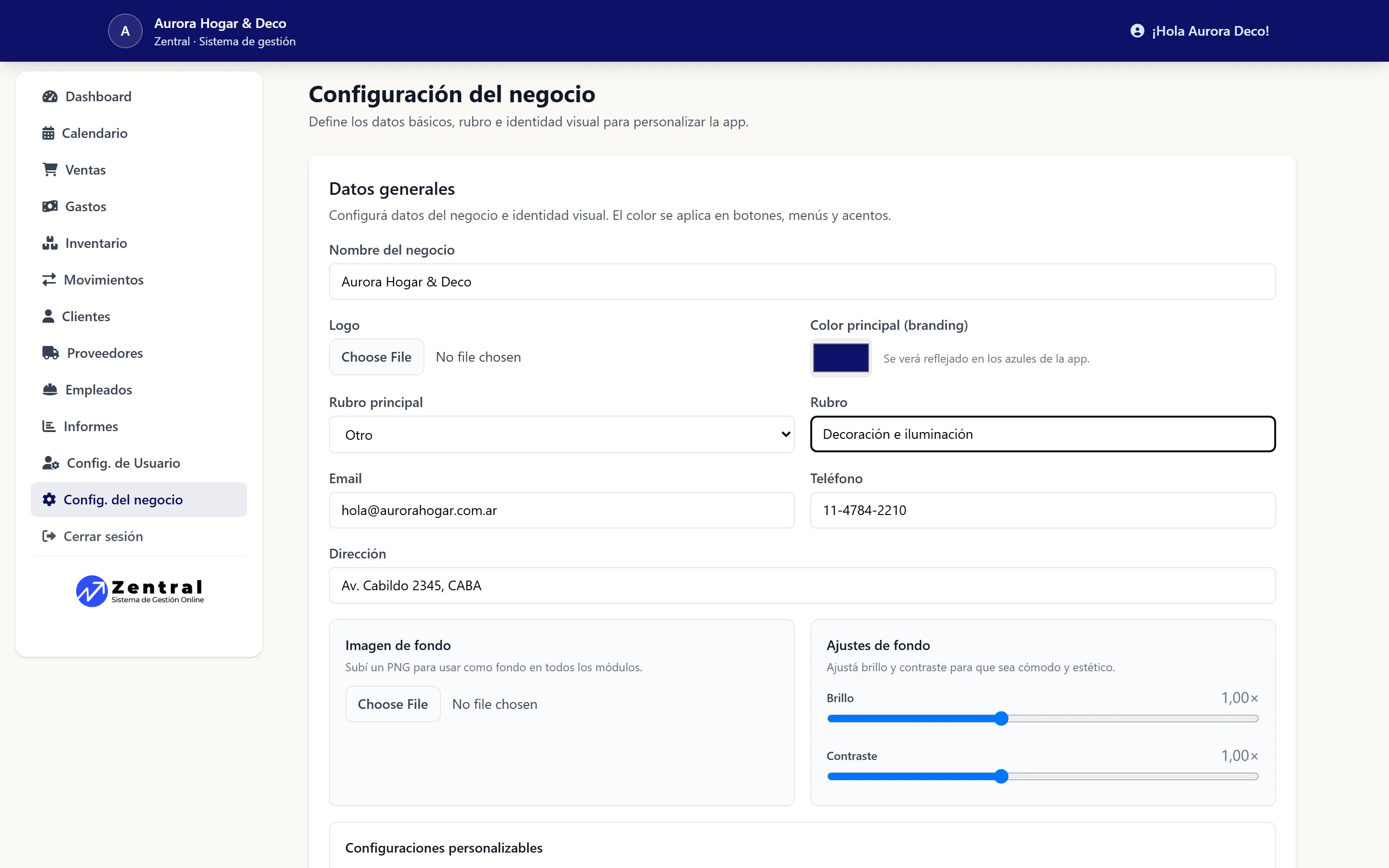Open the Dashboard menu item

(x=139, y=96)
